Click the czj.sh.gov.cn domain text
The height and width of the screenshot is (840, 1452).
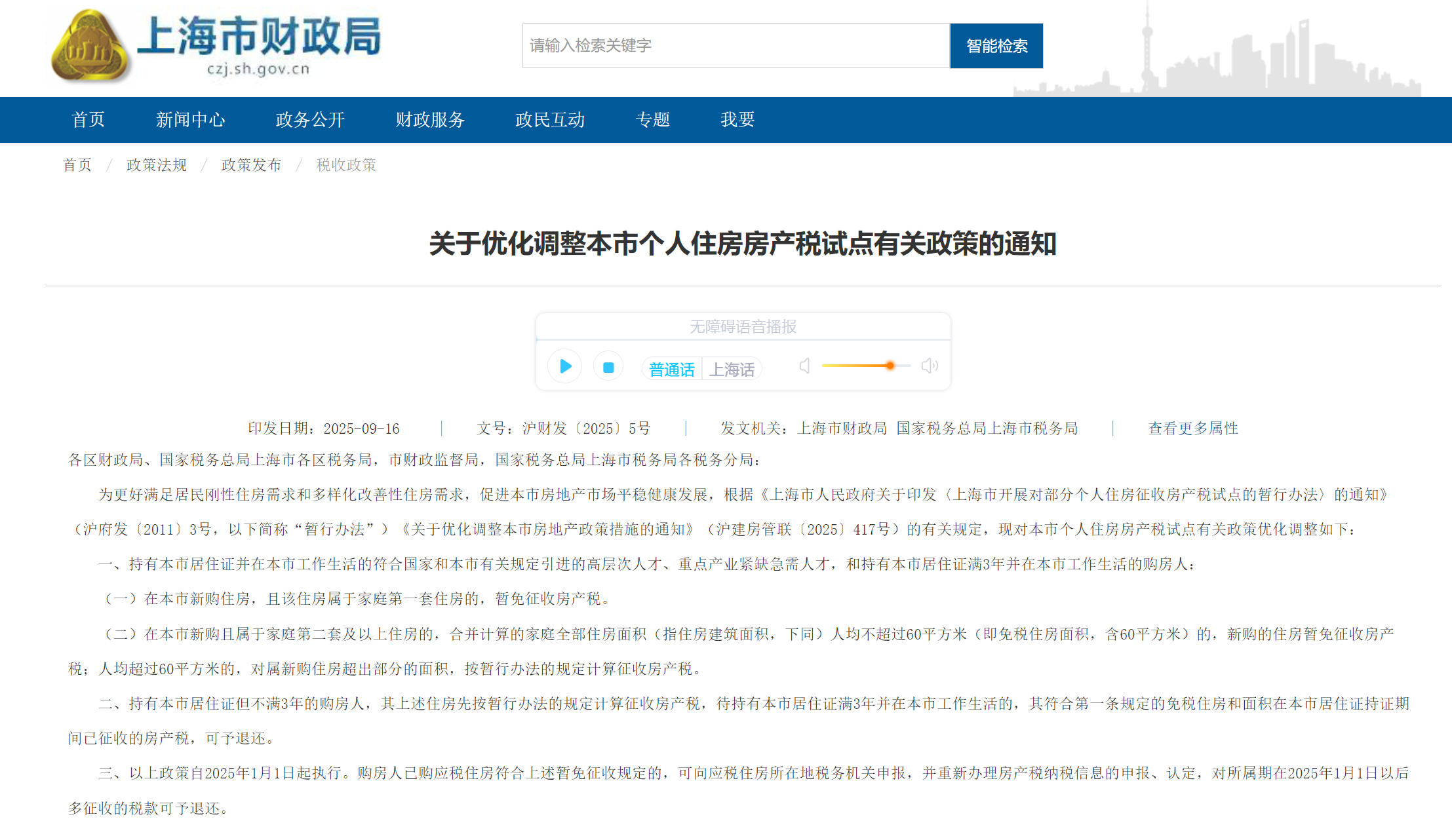tap(258, 69)
